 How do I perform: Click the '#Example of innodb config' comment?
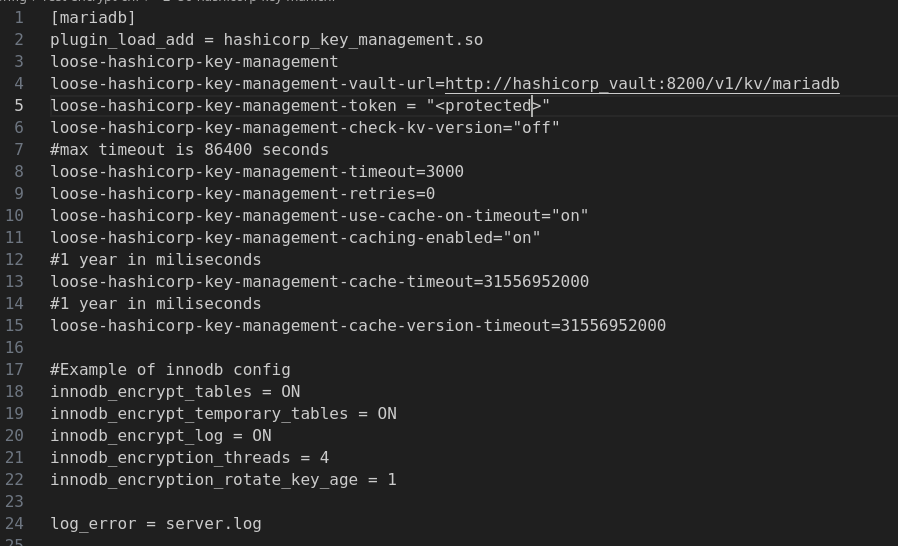(x=170, y=370)
